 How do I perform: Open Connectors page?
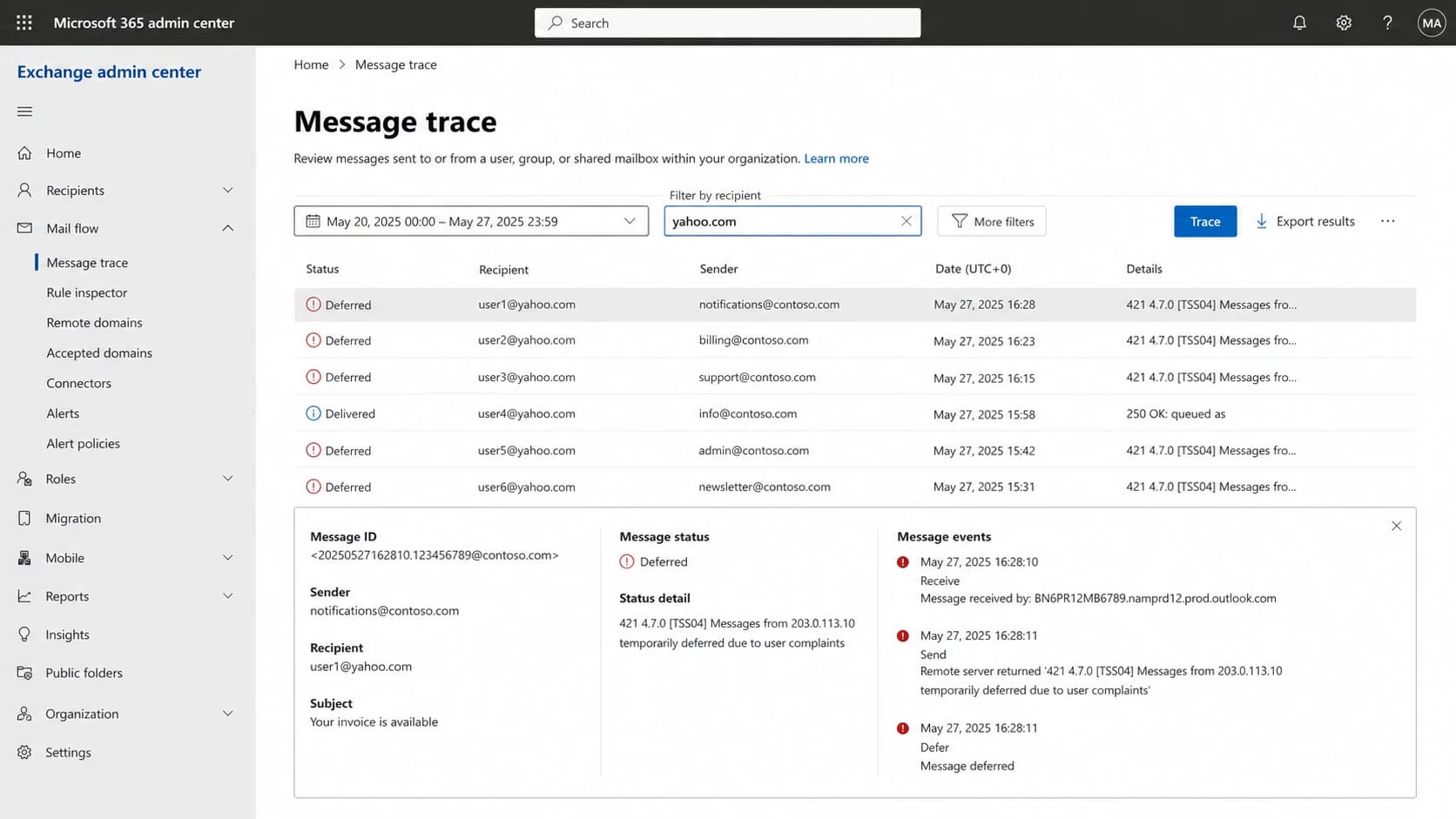click(78, 383)
